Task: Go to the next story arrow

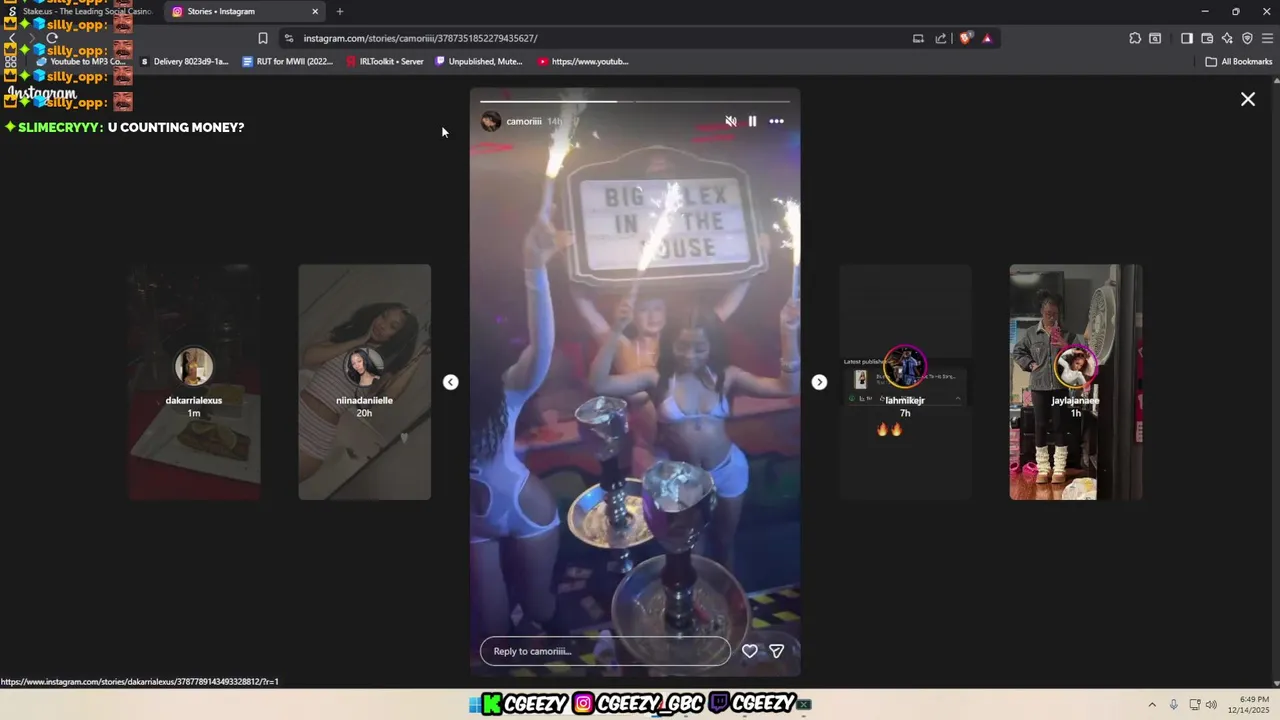Action: click(819, 382)
